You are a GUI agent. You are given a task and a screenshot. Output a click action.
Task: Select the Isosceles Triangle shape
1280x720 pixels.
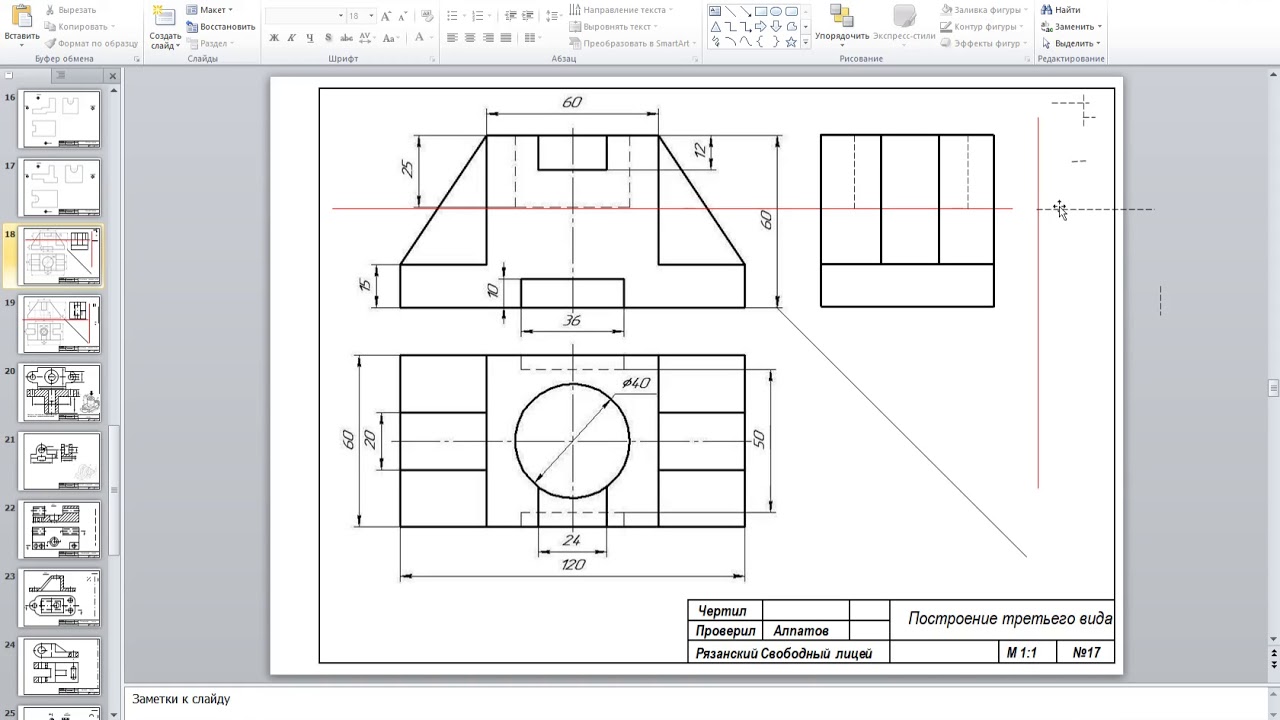click(x=715, y=27)
